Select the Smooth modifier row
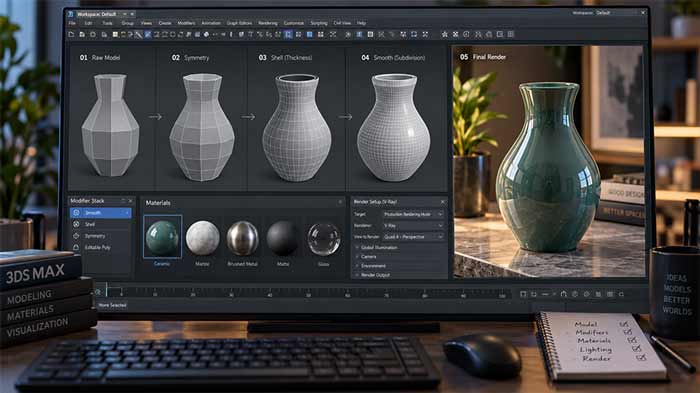 (x=100, y=213)
